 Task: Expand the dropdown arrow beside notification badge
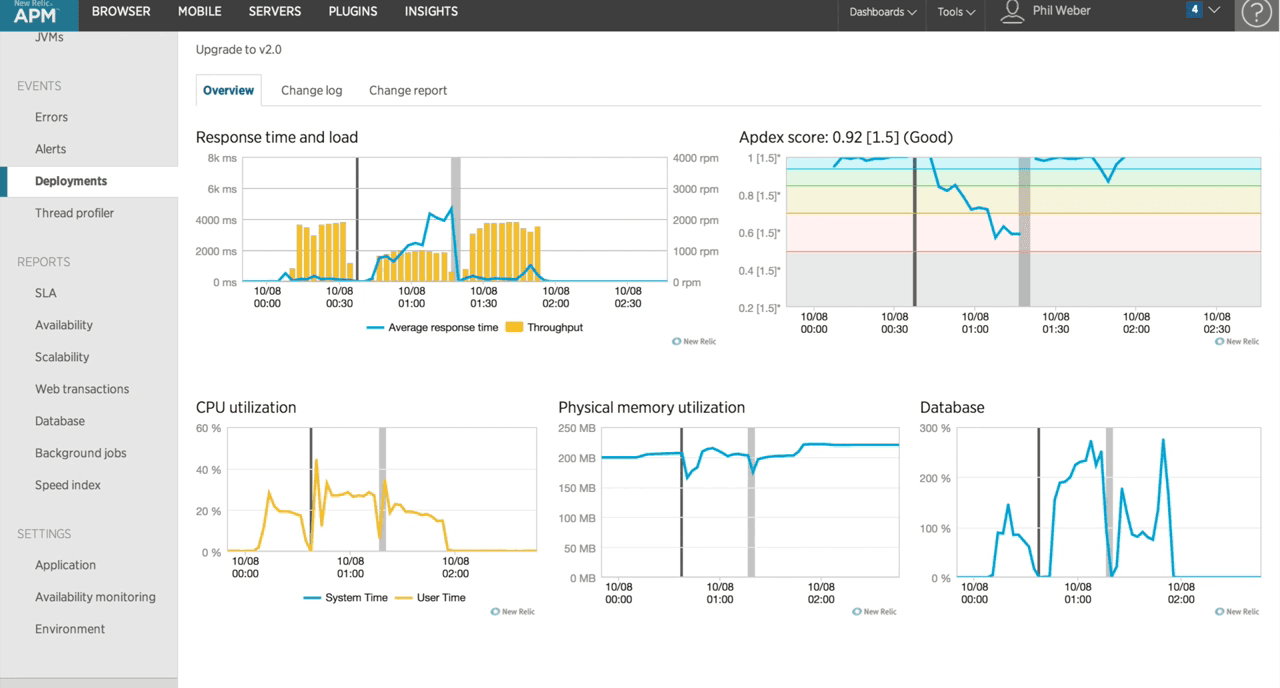(1214, 10)
